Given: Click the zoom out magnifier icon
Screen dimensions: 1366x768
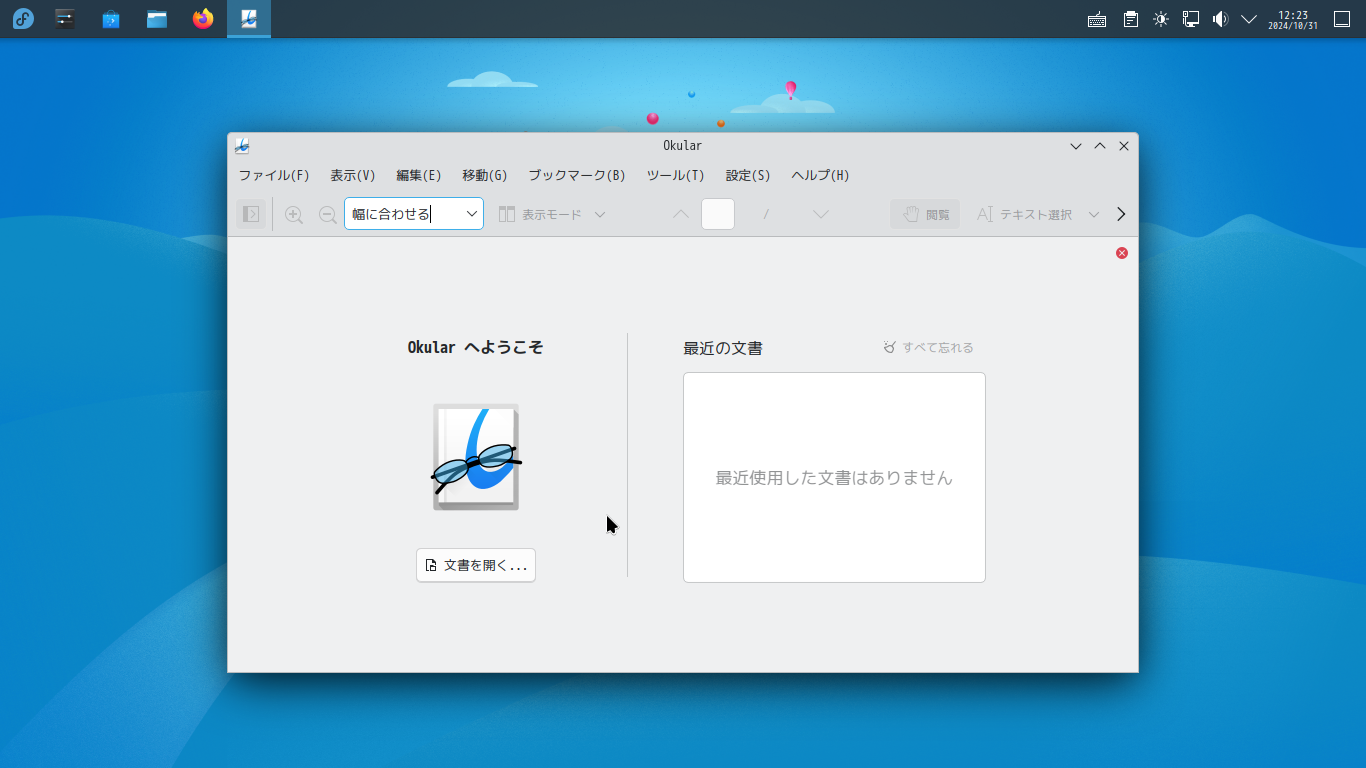Looking at the screenshot, I should [x=327, y=214].
